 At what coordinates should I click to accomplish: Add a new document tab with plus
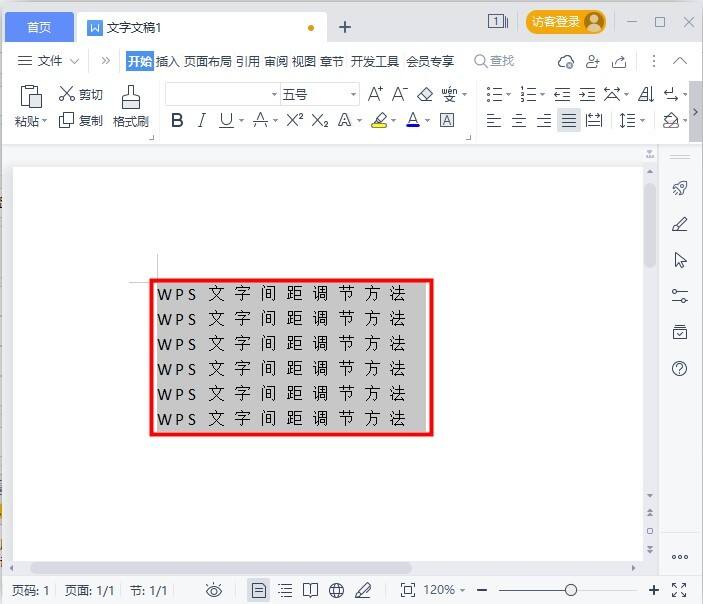coord(344,27)
